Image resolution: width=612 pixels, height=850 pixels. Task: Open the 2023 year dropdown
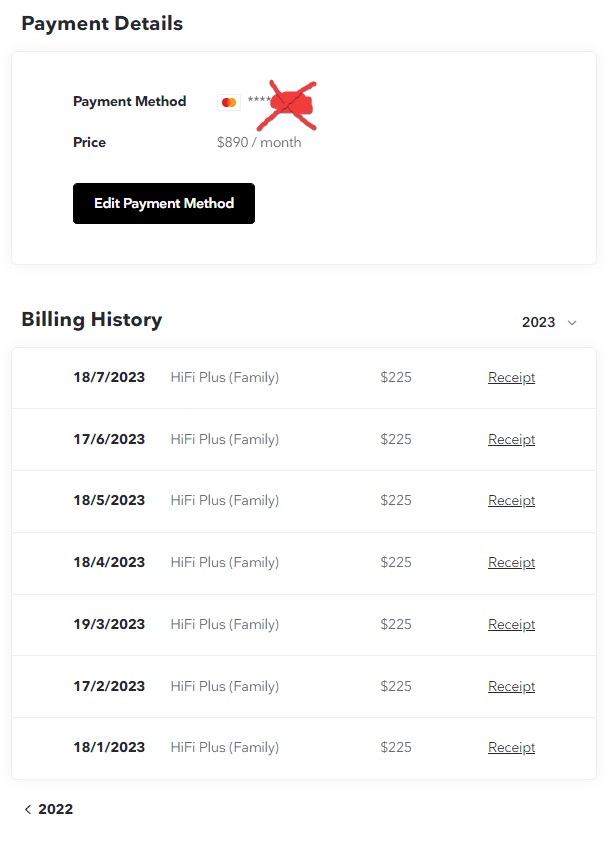click(x=549, y=323)
